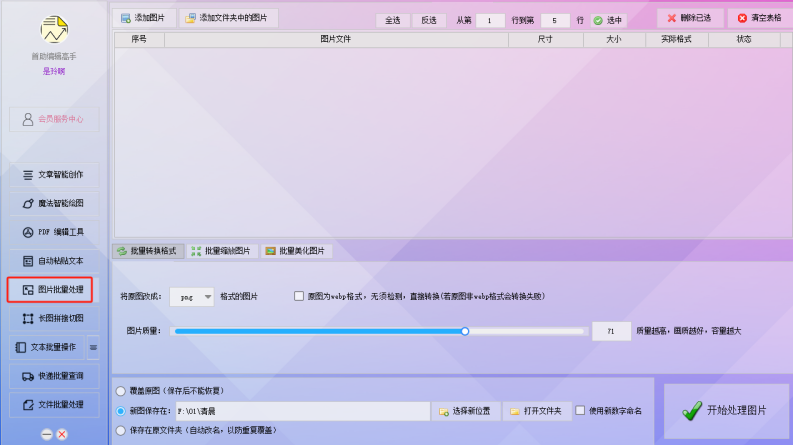This screenshot has width=794, height=445.
Task: Click the 文本批量操作 document icon
Action: [20, 347]
